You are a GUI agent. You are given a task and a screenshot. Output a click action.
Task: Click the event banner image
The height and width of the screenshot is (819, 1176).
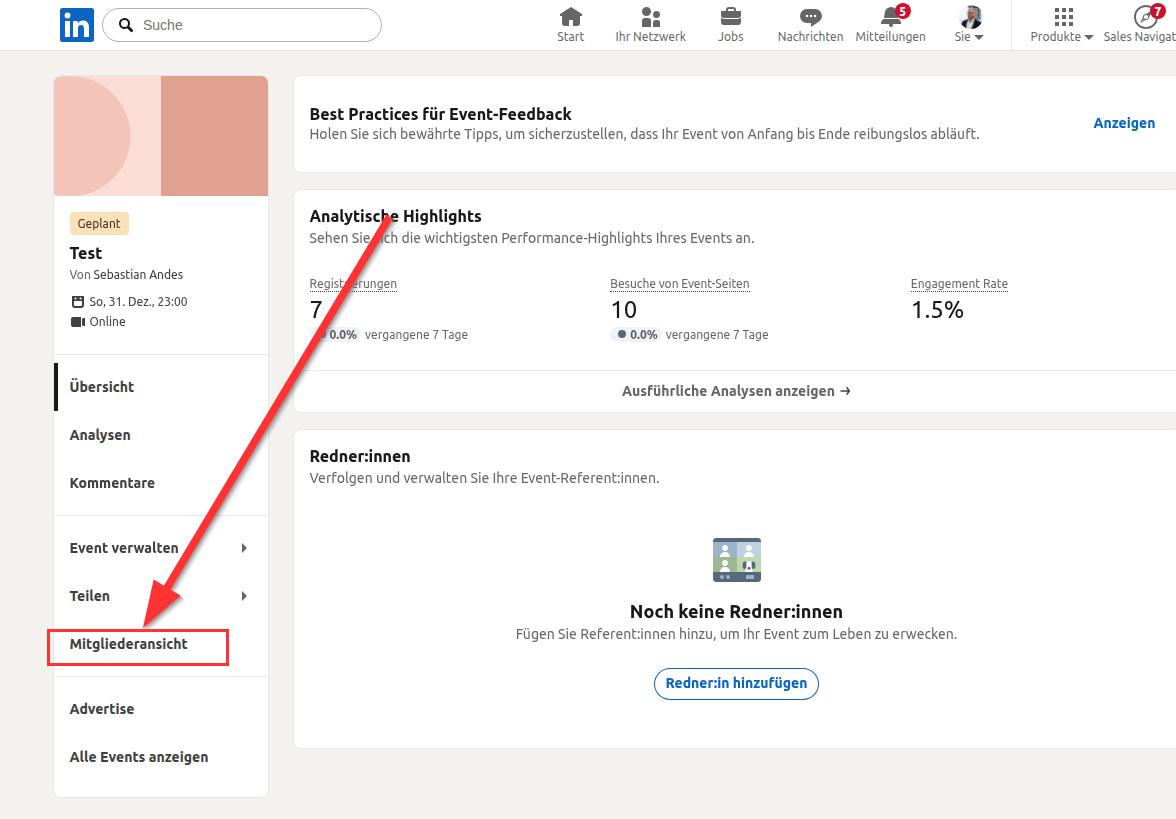coord(161,136)
